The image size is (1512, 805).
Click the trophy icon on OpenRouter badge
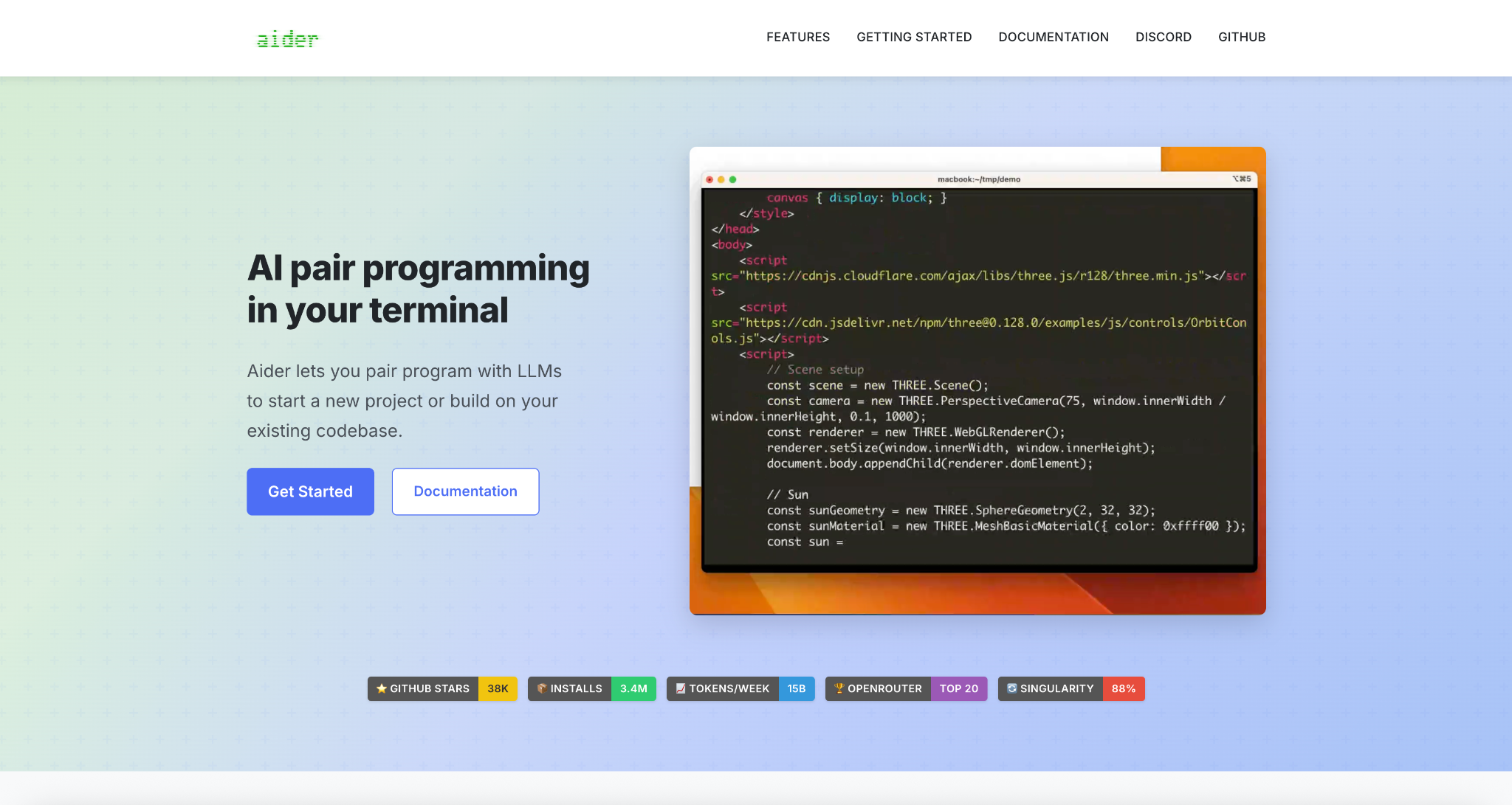click(x=839, y=688)
